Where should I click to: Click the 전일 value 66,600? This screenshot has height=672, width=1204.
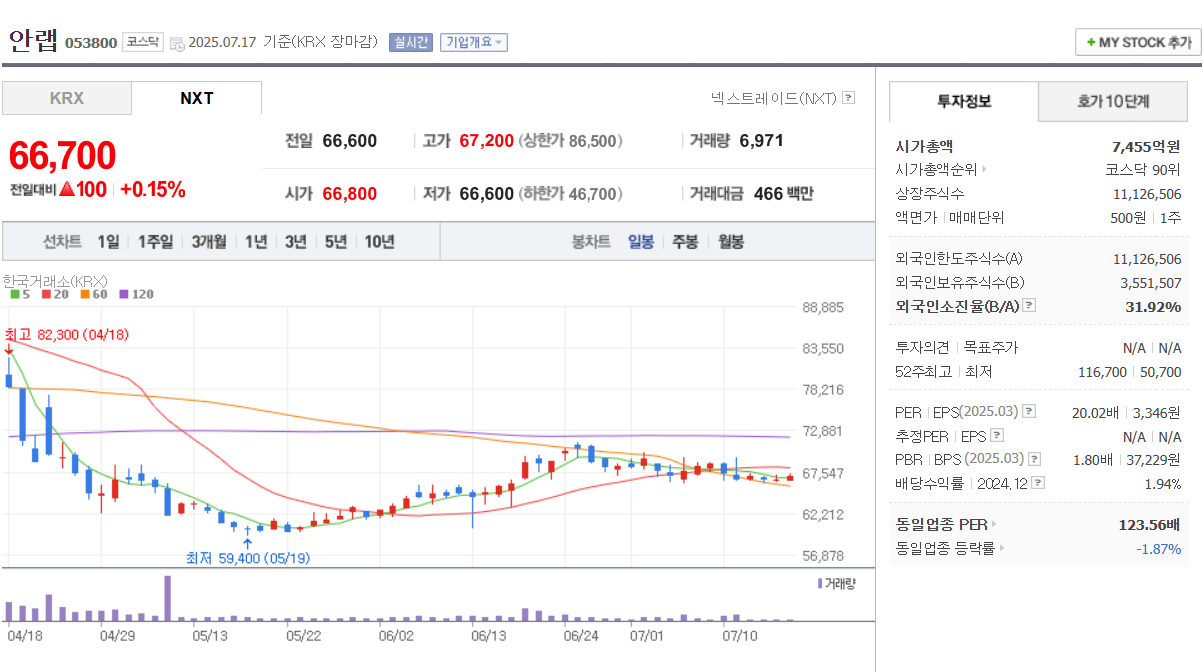(349, 141)
